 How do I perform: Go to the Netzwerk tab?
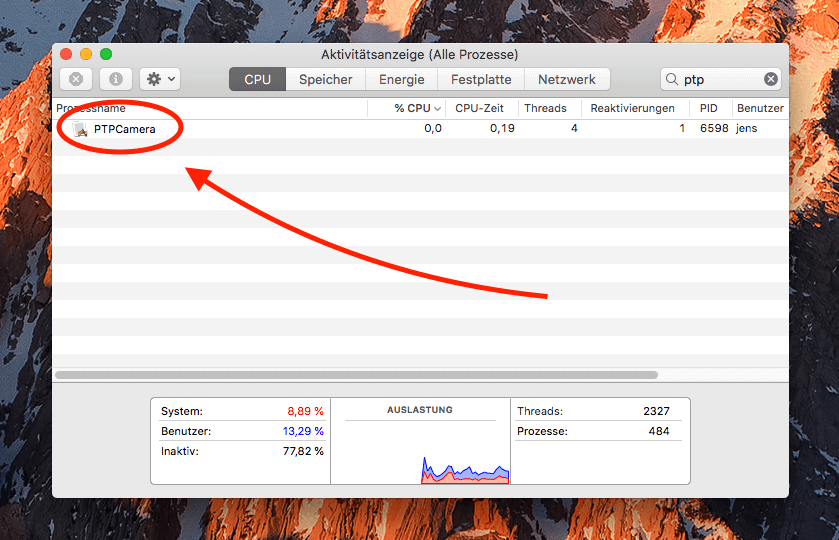[567, 79]
